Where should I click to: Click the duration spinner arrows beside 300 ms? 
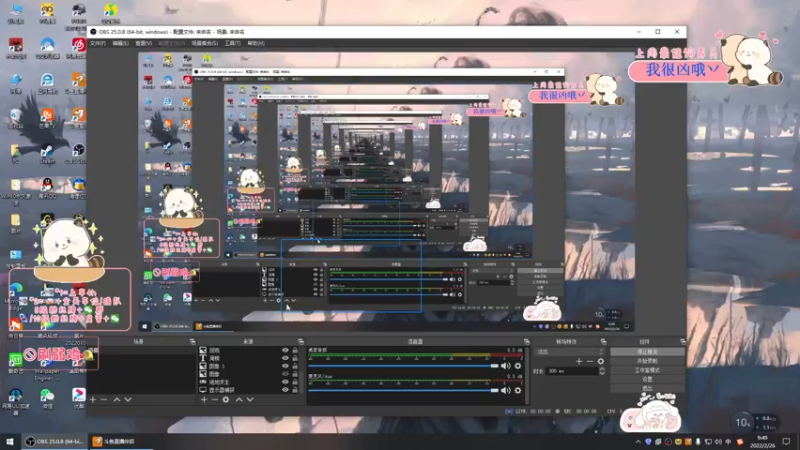click(602, 371)
